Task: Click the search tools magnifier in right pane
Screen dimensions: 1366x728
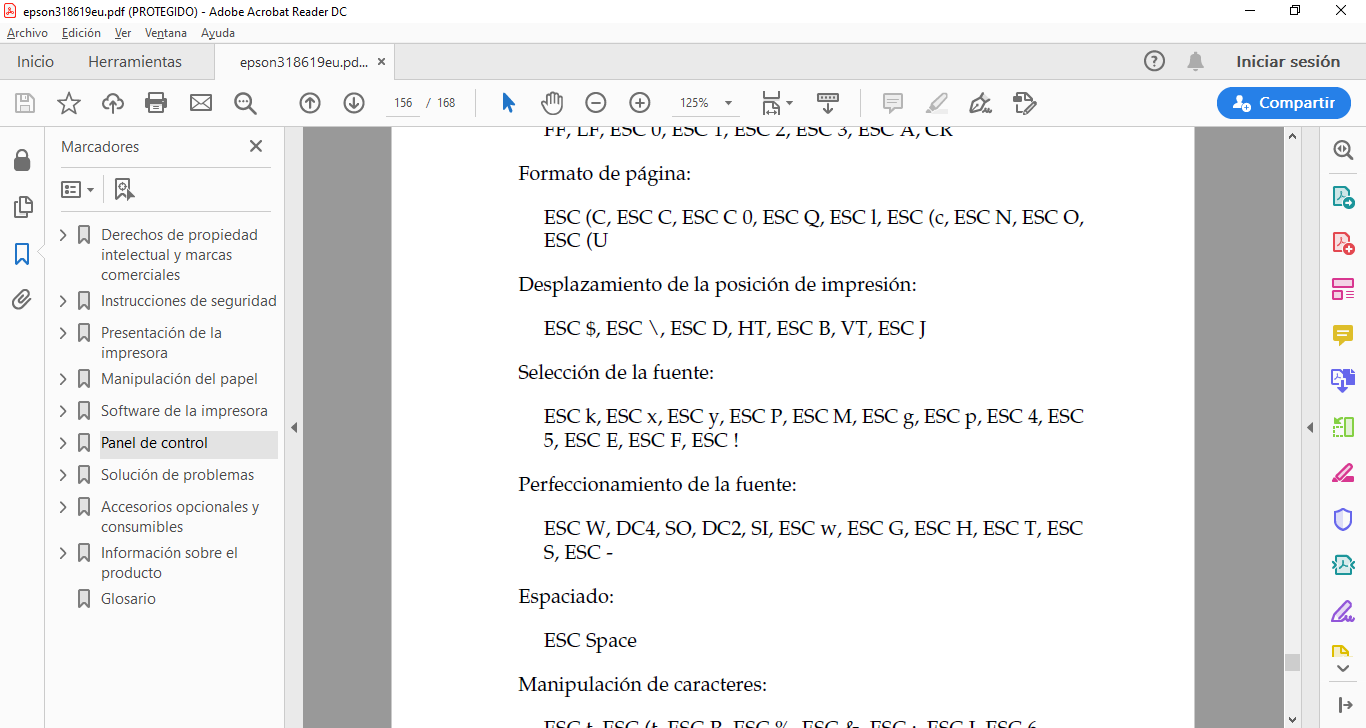Action: (1343, 151)
